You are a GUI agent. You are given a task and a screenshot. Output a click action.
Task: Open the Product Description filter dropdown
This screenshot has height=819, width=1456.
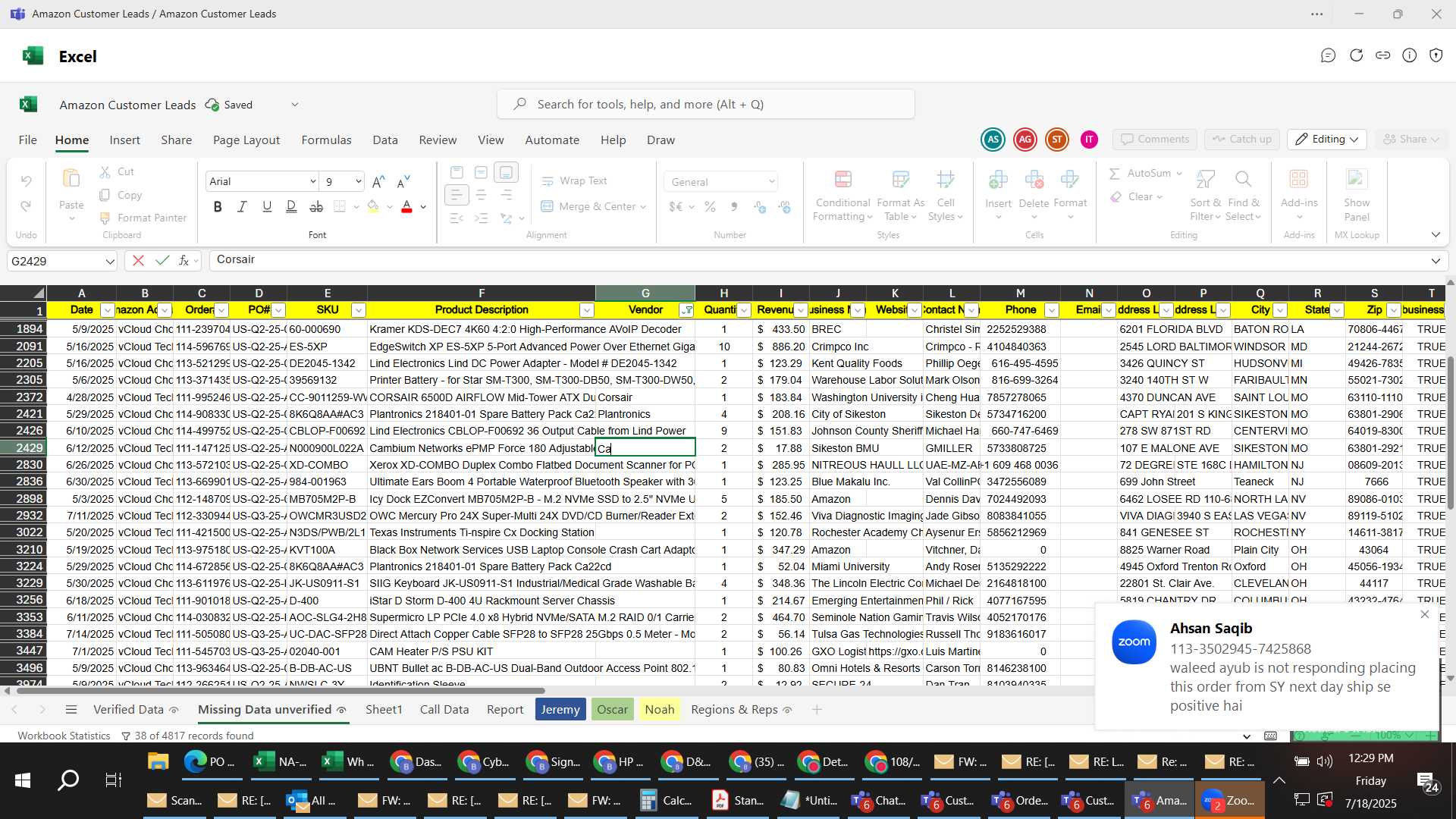586,310
